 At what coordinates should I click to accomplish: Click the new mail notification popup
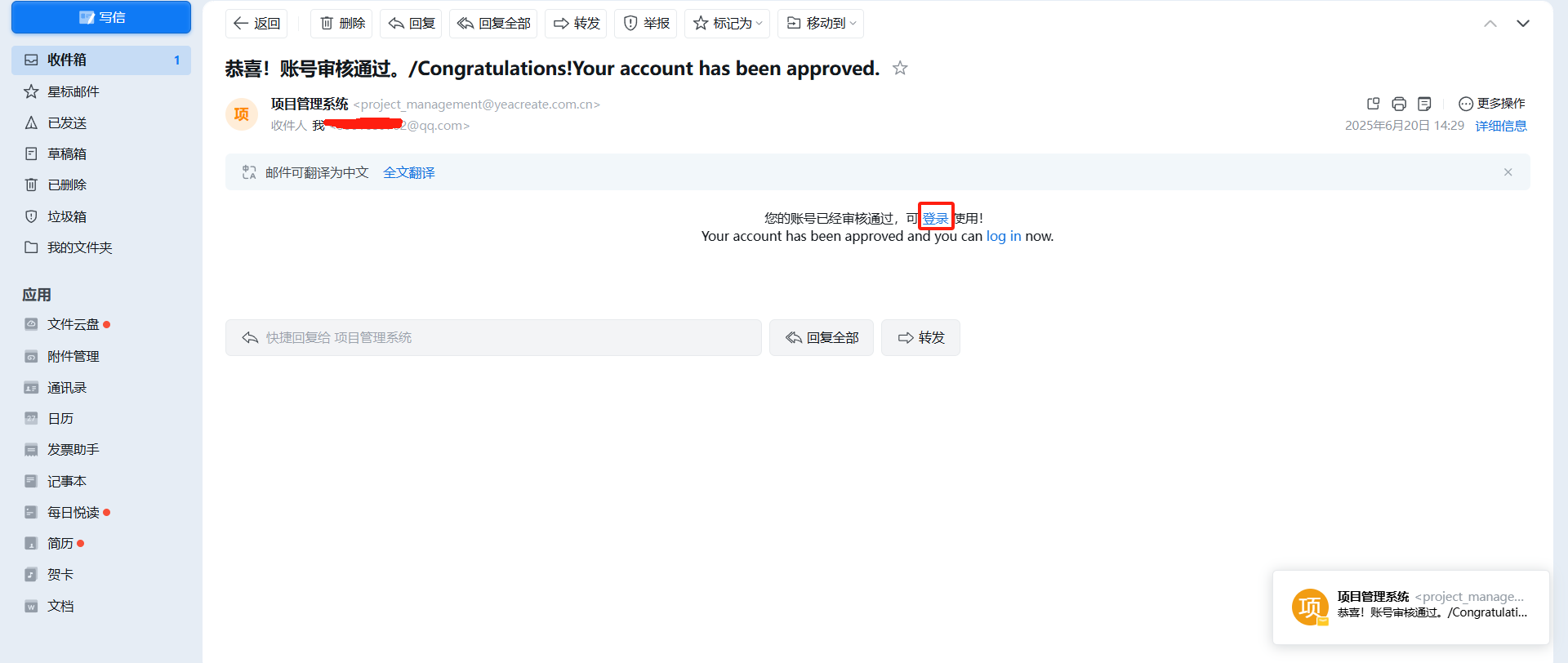[x=1410, y=607]
